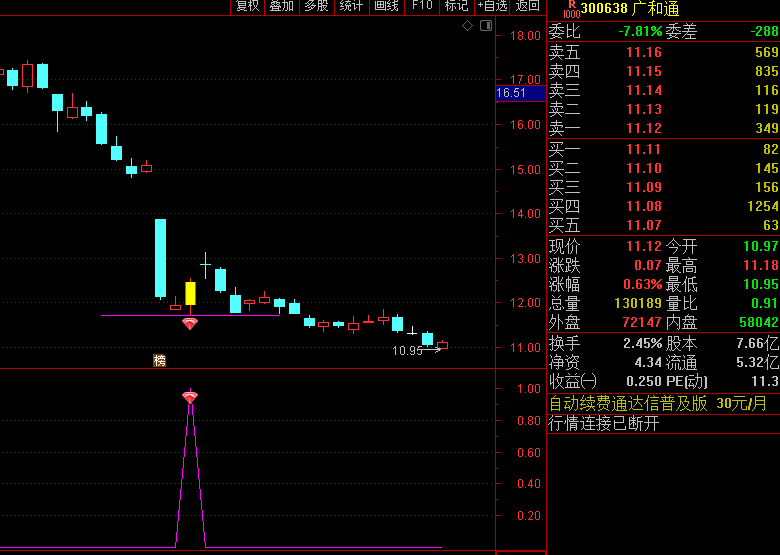The image size is (780, 555).
Task: Click the 委差 value -288
Action: (x=764, y=31)
